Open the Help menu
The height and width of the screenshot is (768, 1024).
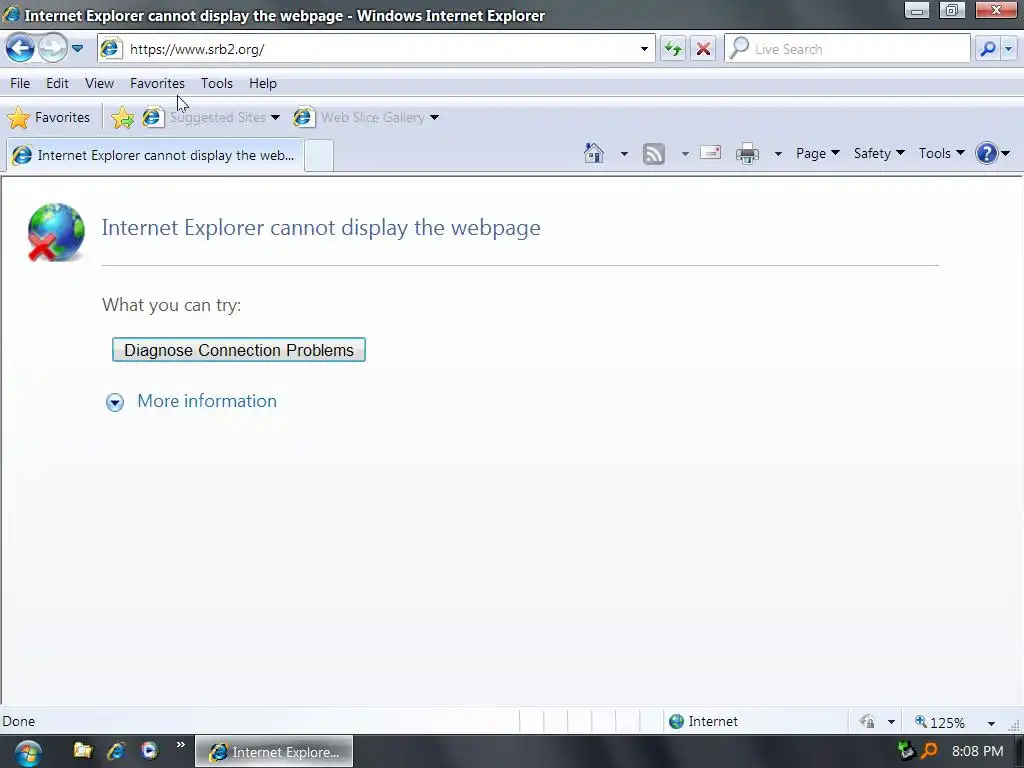(263, 83)
